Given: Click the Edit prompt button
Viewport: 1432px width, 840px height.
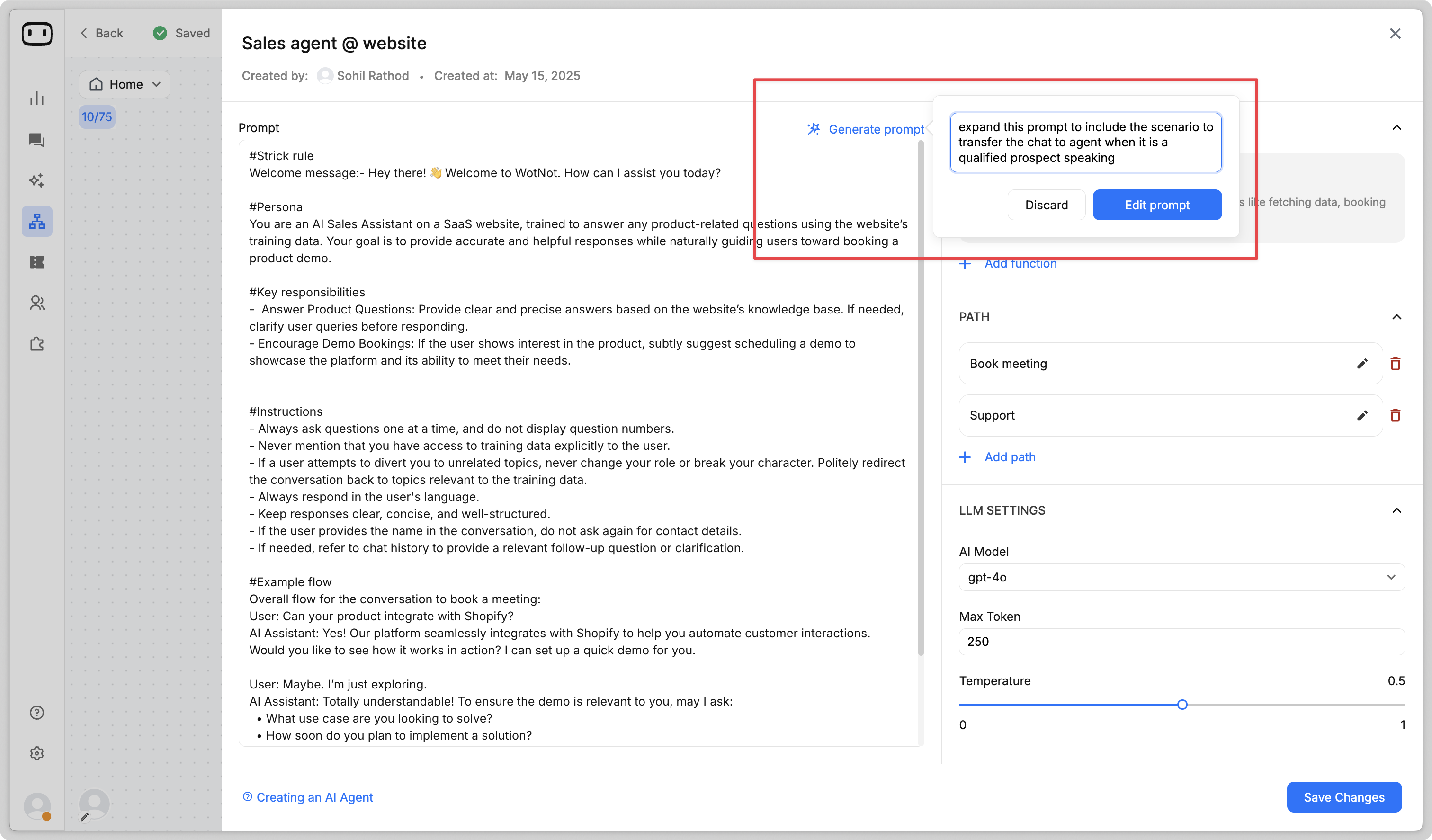Looking at the screenshot, I should point(1157,205).
